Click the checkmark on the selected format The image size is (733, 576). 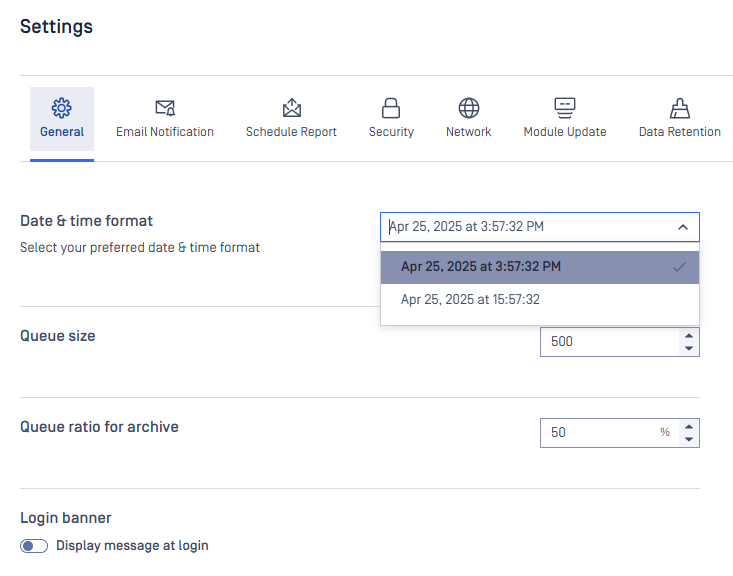coord(679,267)
